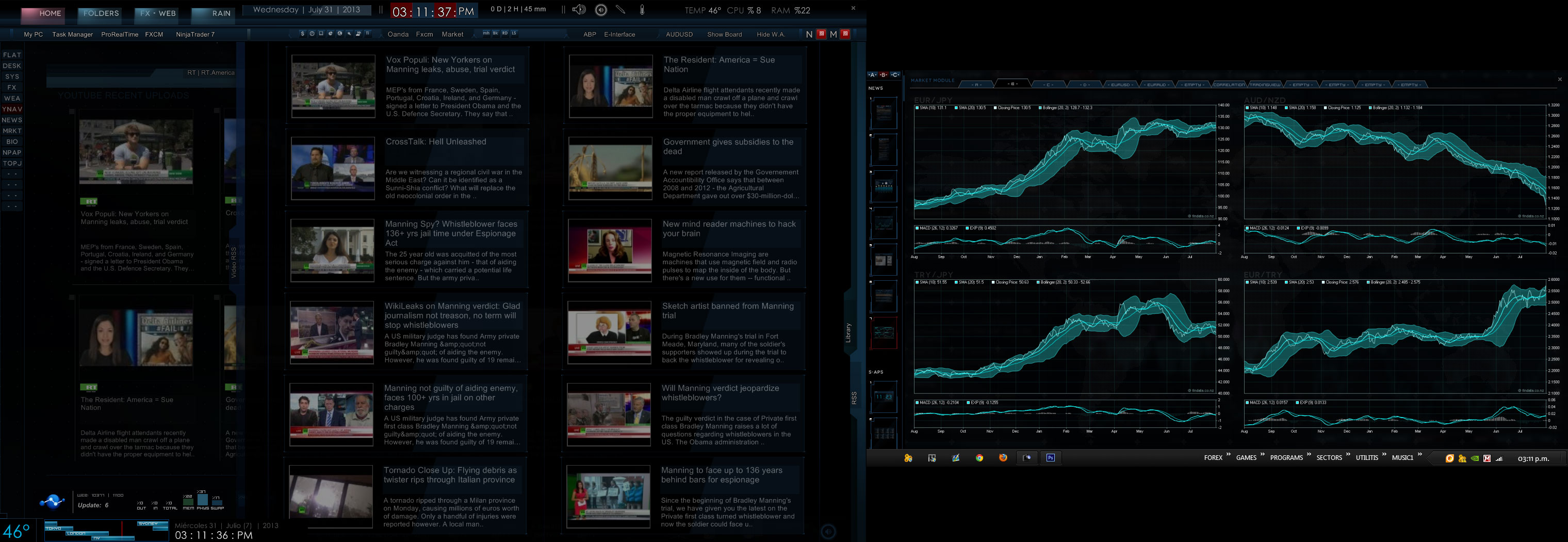Click the Gmail tray icon

click(x=1487, y=458)
